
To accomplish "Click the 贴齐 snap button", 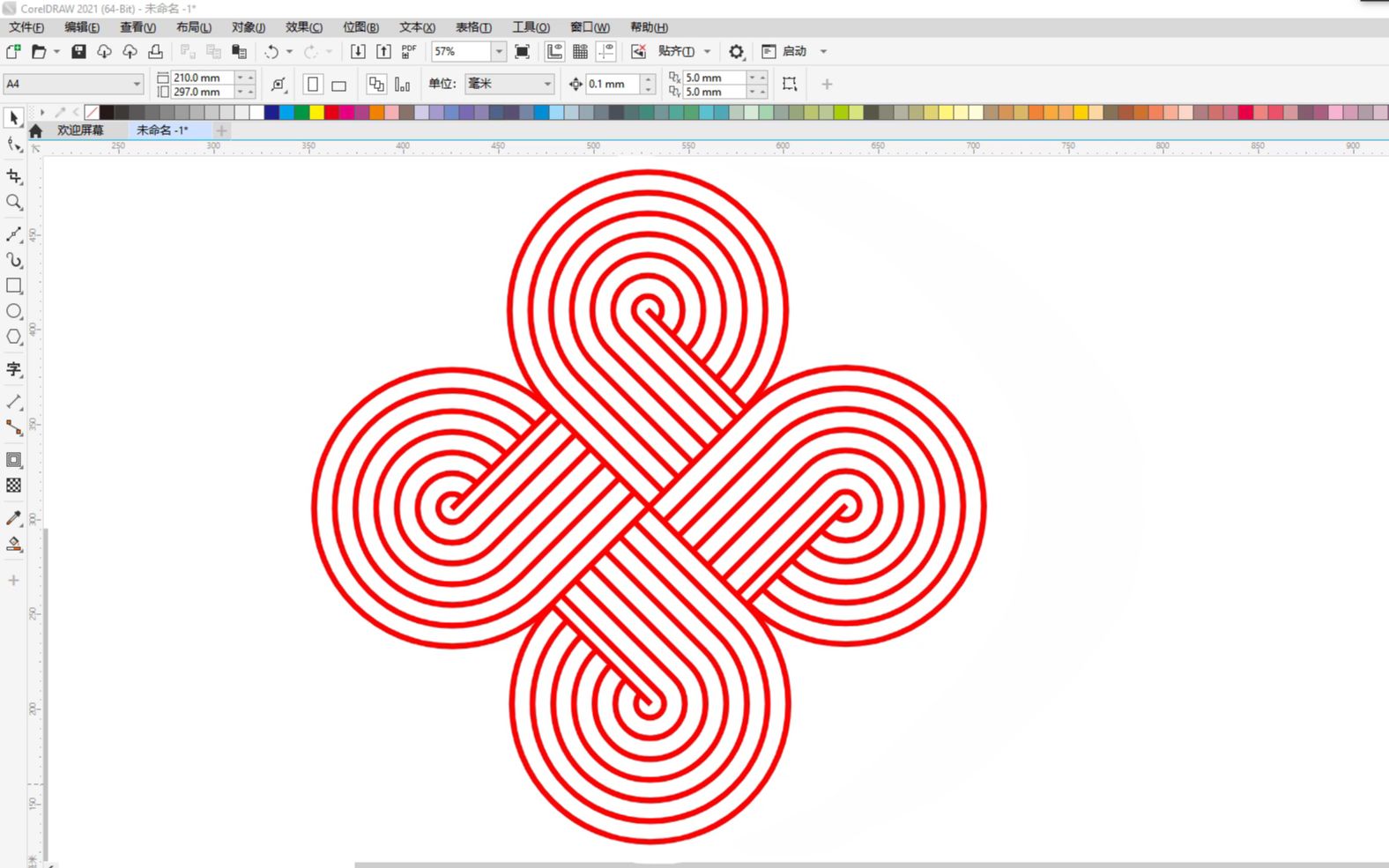I will (x=676, y=52).
